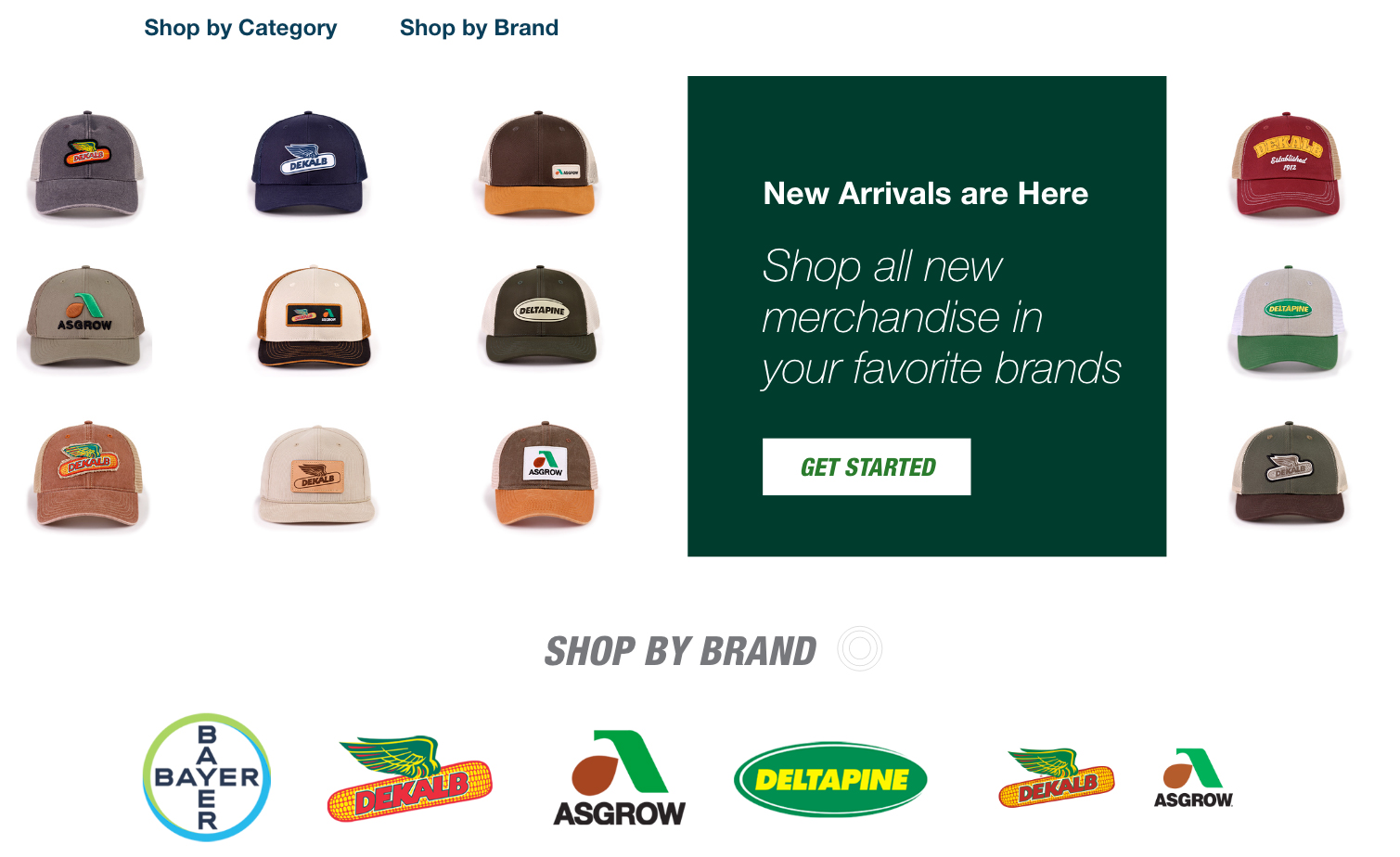Image resolution: width=1400 pixels, height=857 pixels.
Task: Click the GET STARTED button
Action: 867,467
